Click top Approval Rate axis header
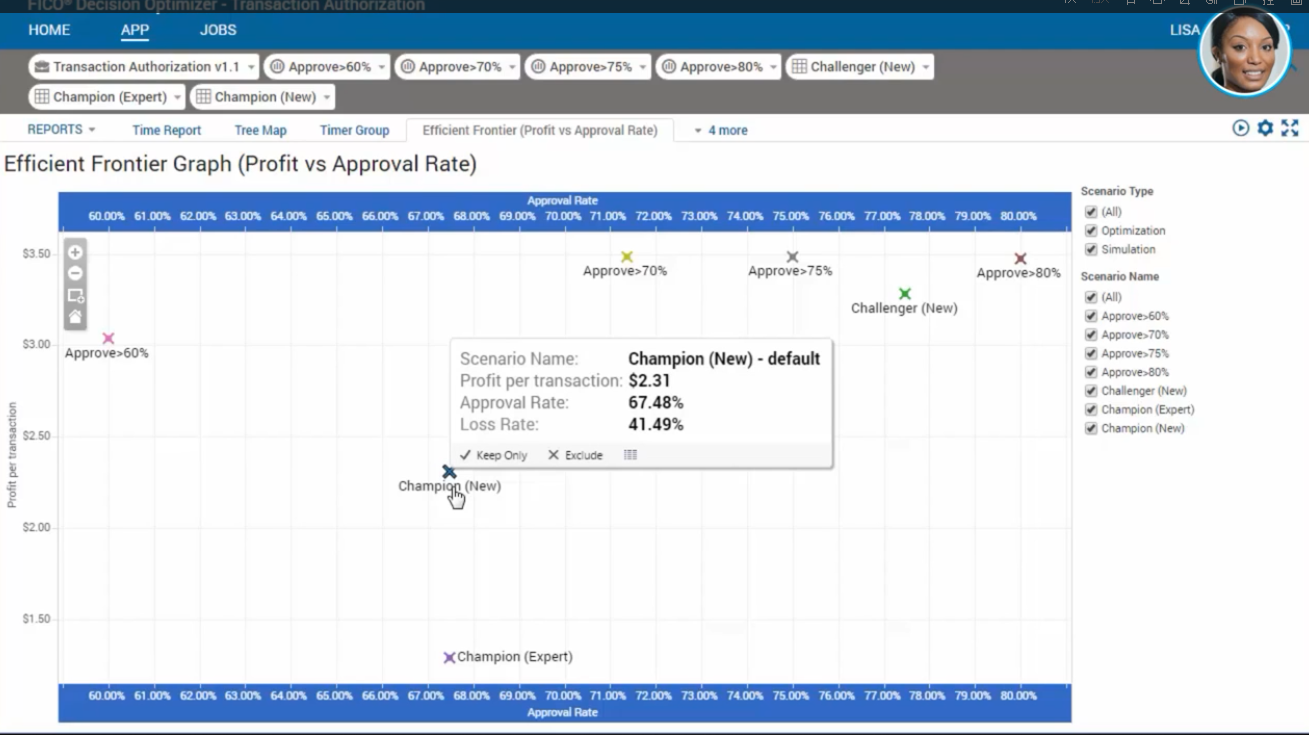 click(563, 200)
